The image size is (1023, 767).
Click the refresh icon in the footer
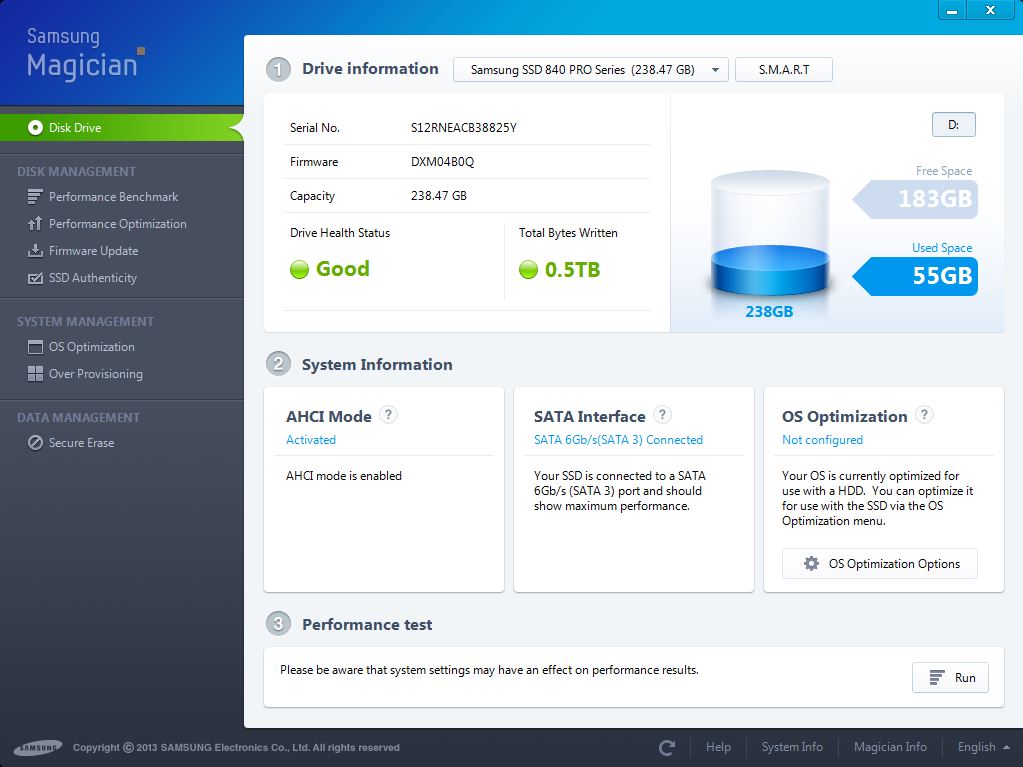point(667,747)
